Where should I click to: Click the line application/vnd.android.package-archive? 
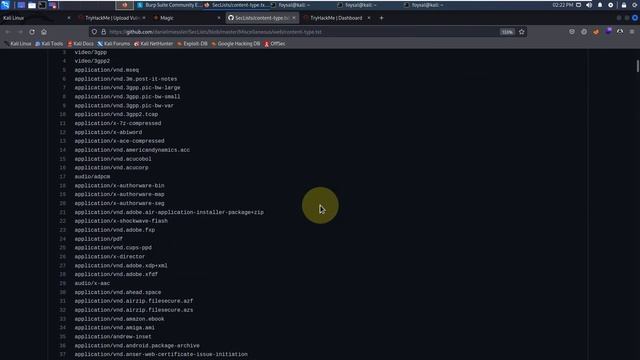tap(137, 346)
